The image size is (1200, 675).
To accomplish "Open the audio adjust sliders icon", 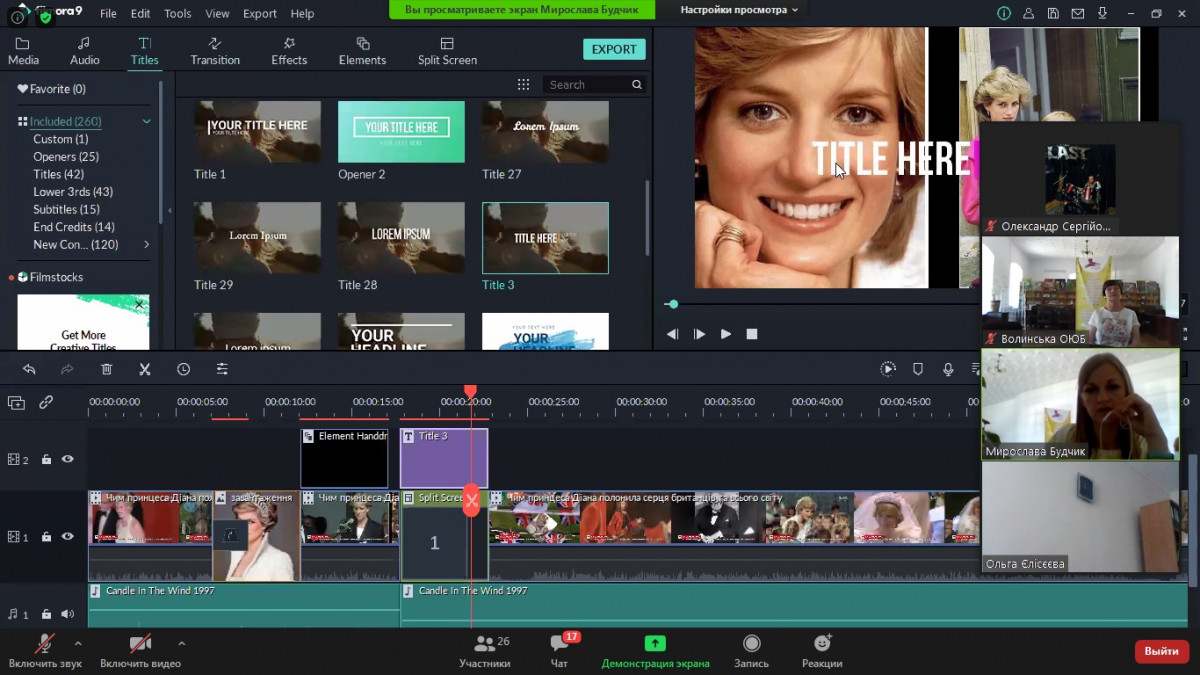I will [x=222, y=369].
